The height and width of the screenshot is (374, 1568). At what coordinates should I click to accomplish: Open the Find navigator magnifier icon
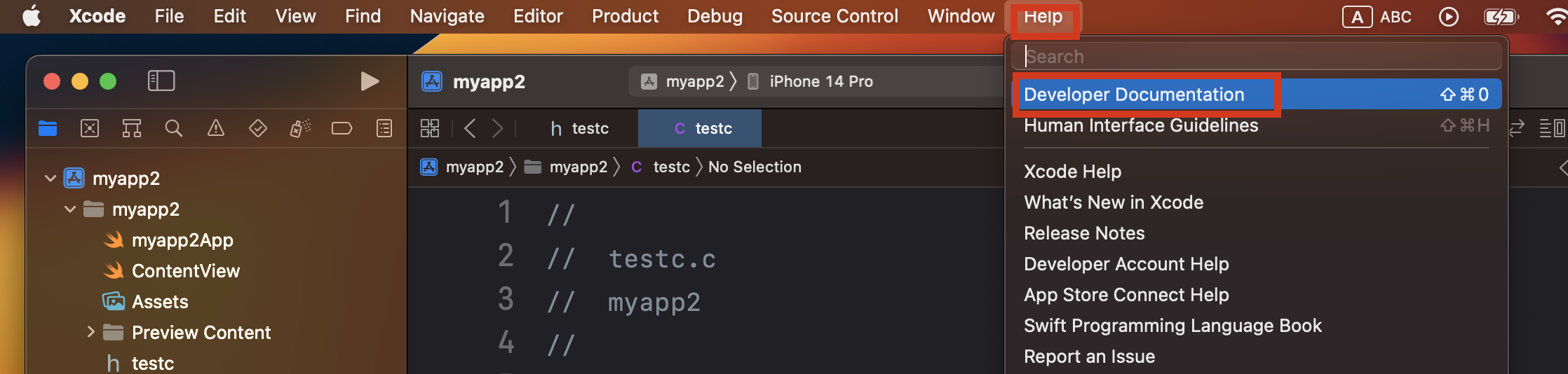tap(174, 128)
